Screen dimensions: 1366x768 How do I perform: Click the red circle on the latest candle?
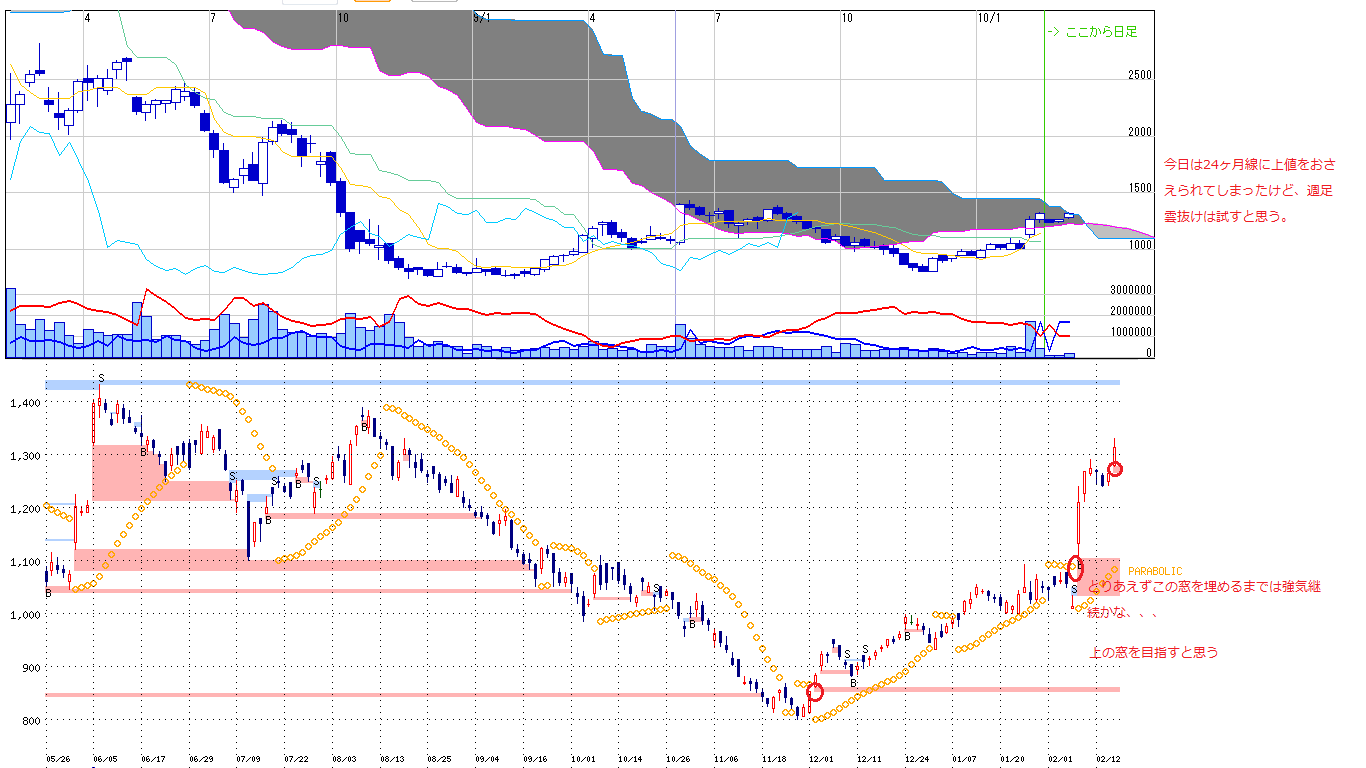1115,469
